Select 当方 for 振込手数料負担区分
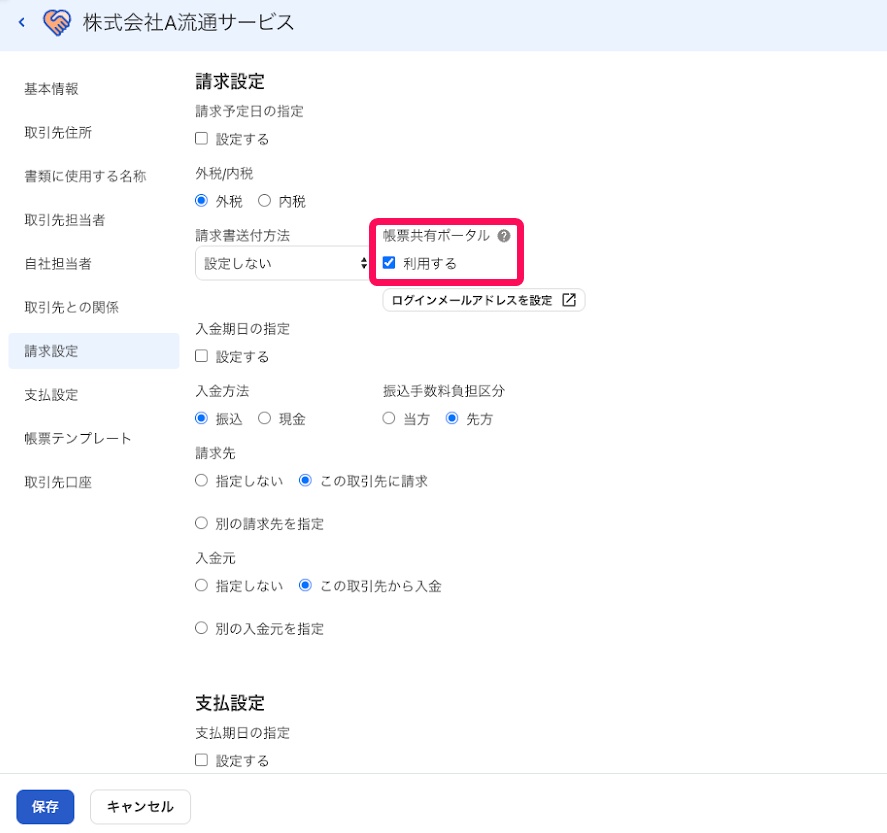 tap(389, 418)
